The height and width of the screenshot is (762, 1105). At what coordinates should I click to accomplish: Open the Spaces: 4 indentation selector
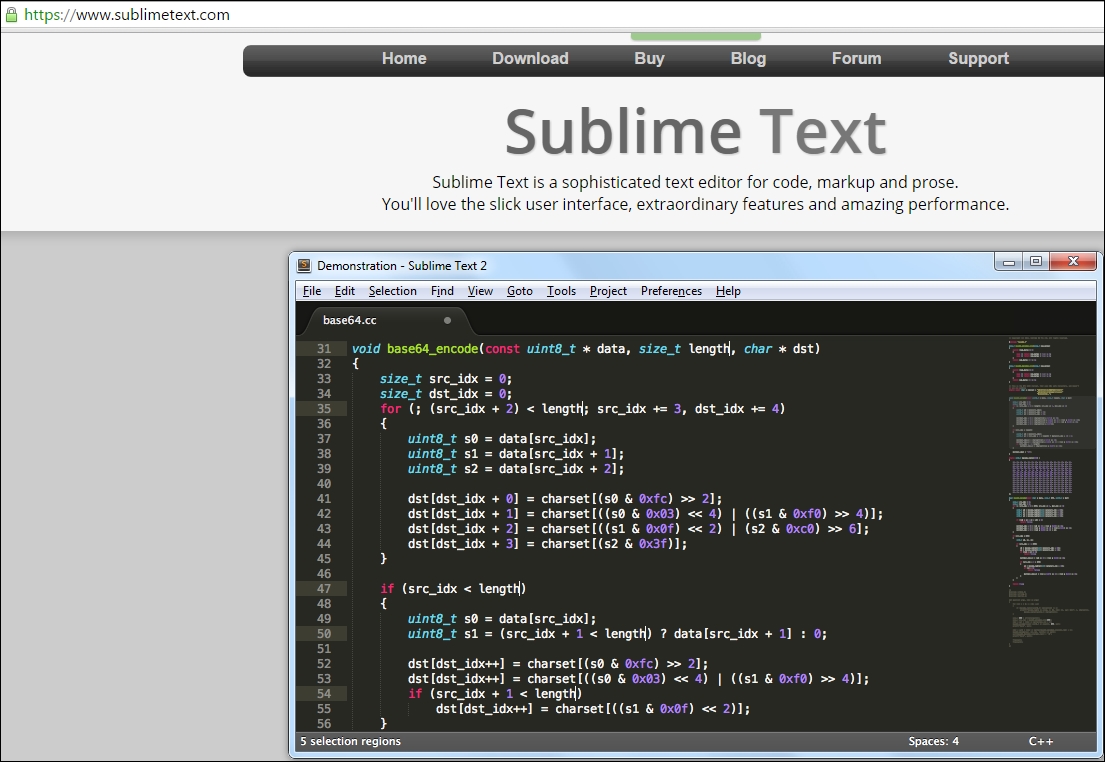click(933, 741)
